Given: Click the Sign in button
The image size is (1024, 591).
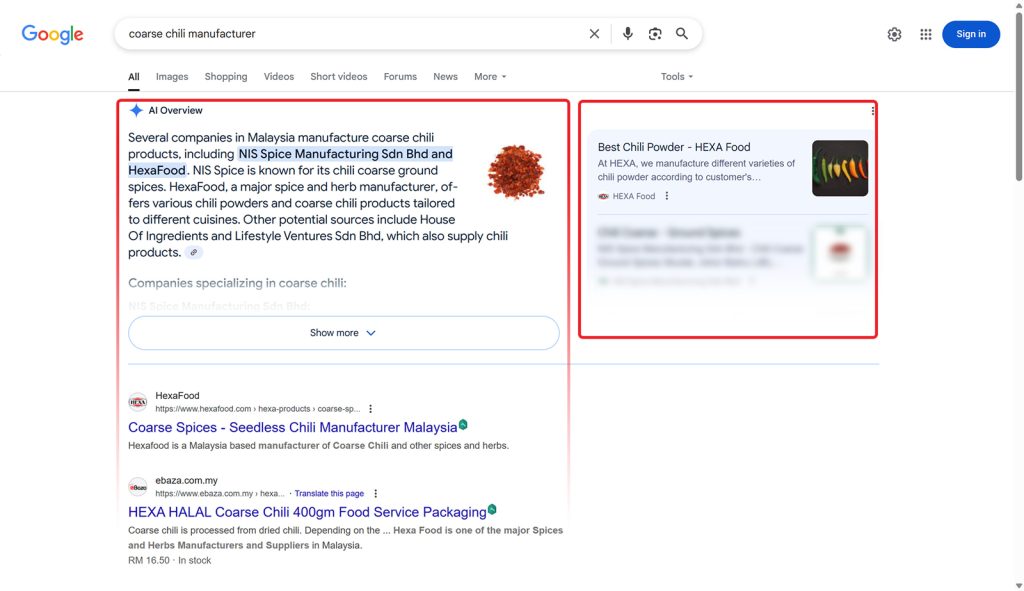Looking at the screenshot, I should [x=970, y=34].
